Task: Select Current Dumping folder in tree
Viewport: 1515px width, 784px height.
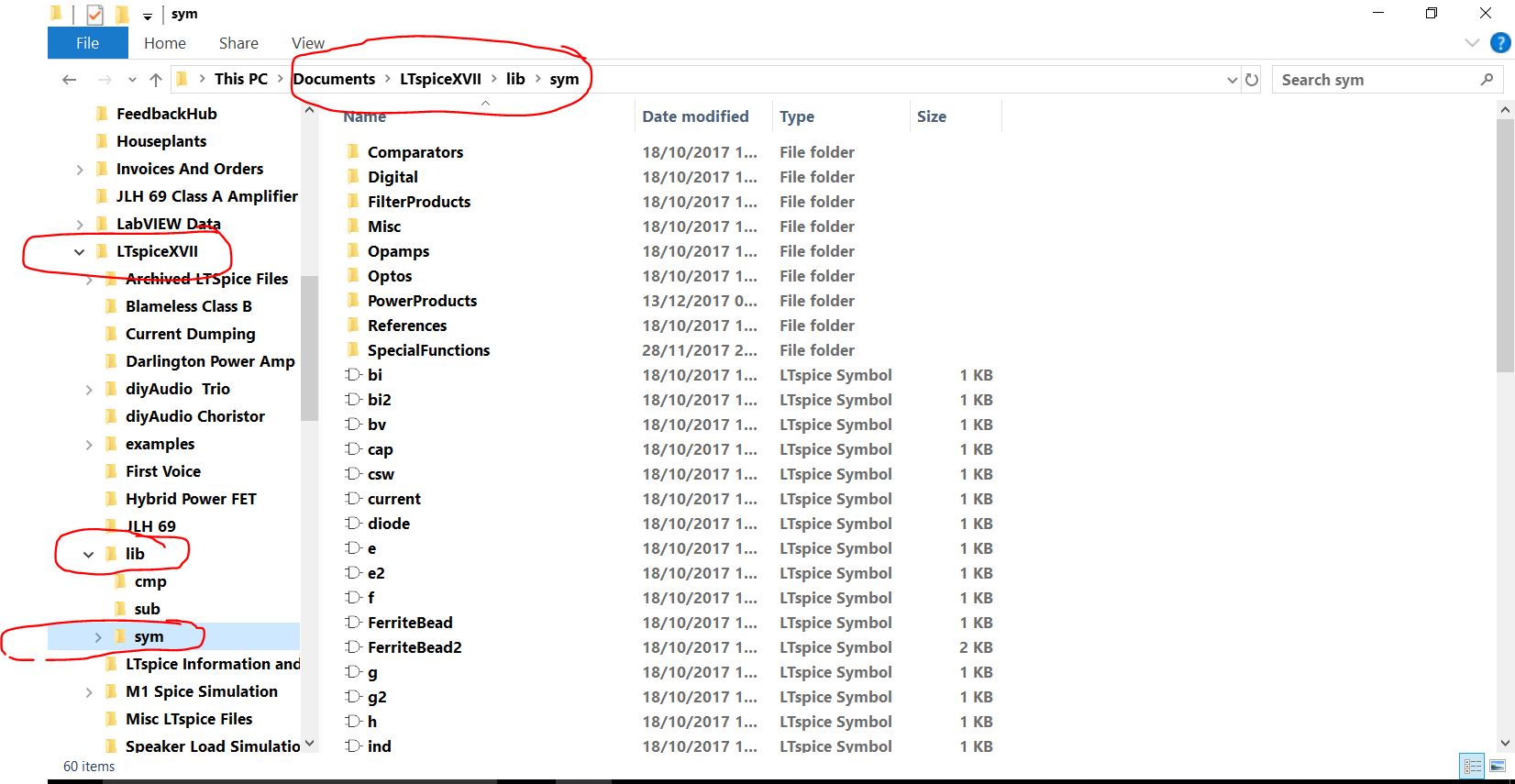Action: (x=191, y=334)
